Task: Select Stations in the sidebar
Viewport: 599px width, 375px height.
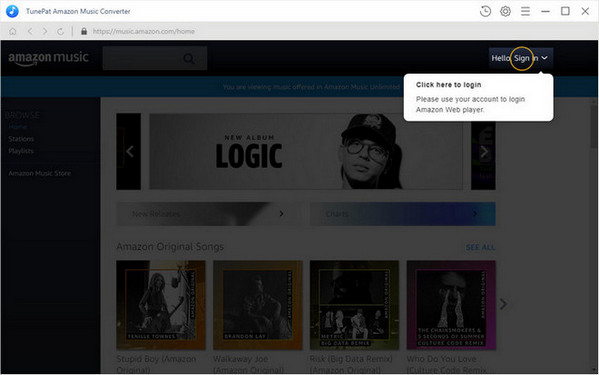Action: click(21, 139)
